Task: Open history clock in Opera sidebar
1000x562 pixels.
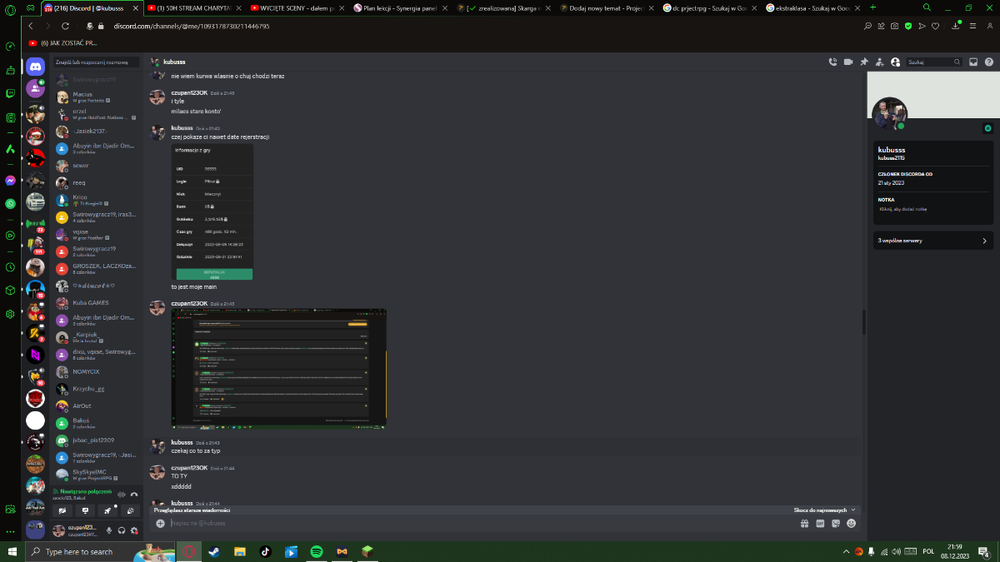Action: (10, 267)
